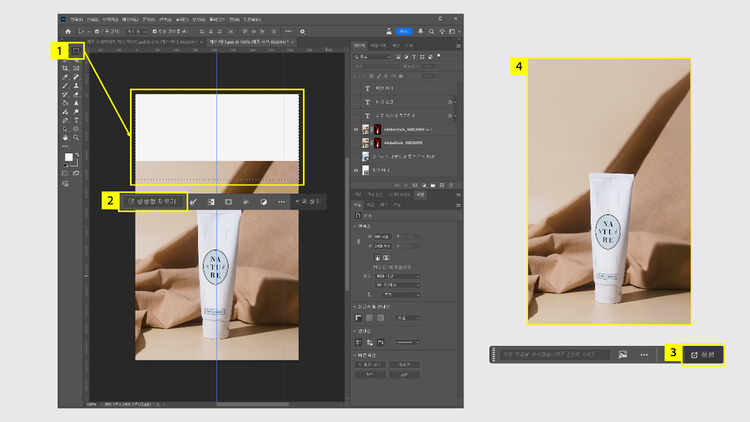Image resolution: width=750 pixels, height=422 pixels.
Task: Click the Generative Fill button in contextual bar
Action: point(152,202)
